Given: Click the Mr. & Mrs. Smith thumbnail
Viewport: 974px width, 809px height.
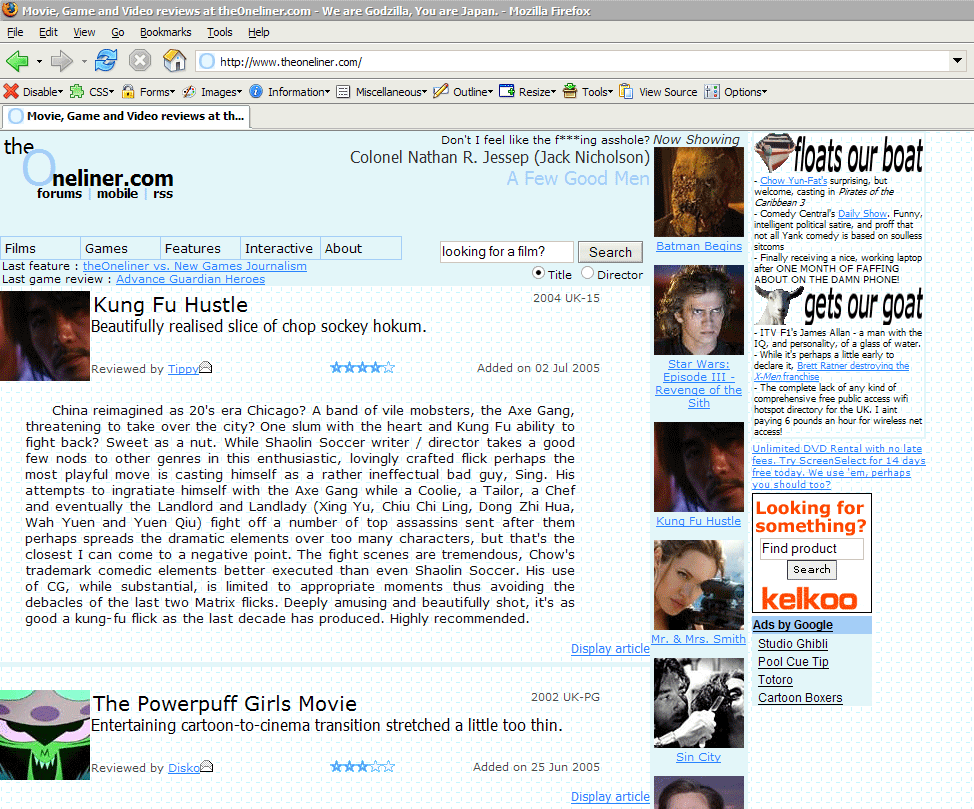Looking at the screenshot, I should pyautogui.click(x=699, y=585).
